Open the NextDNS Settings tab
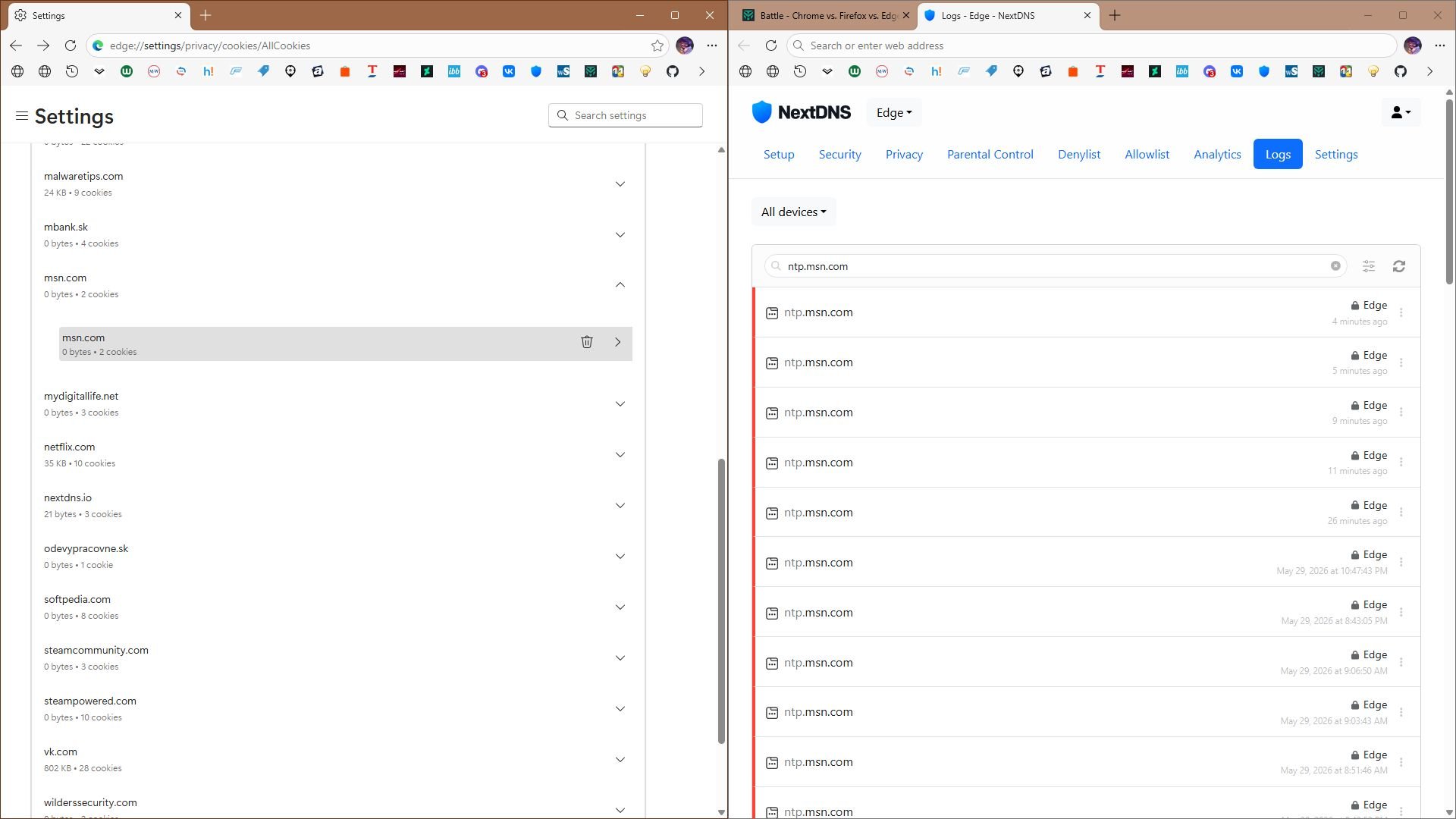This screenshot has height=819, width=1456. pos(1336,154)
